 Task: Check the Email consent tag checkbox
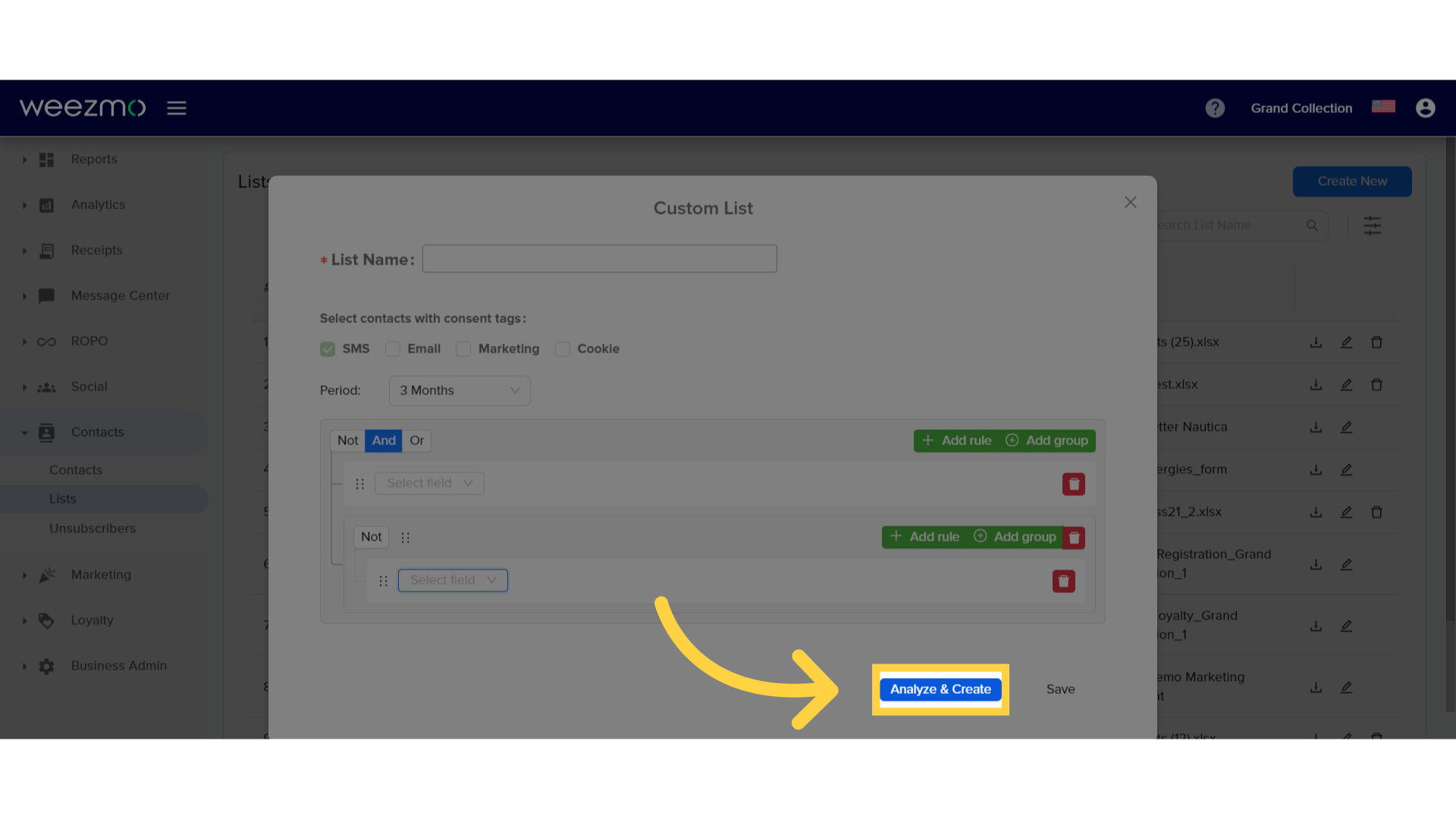pos(393,349)
